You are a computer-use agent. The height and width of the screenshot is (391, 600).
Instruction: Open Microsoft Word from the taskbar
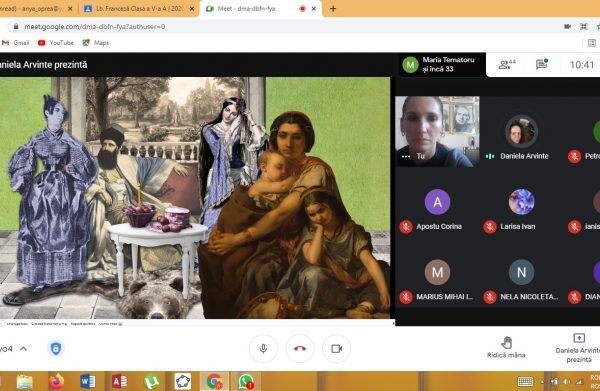coord(88,381)
